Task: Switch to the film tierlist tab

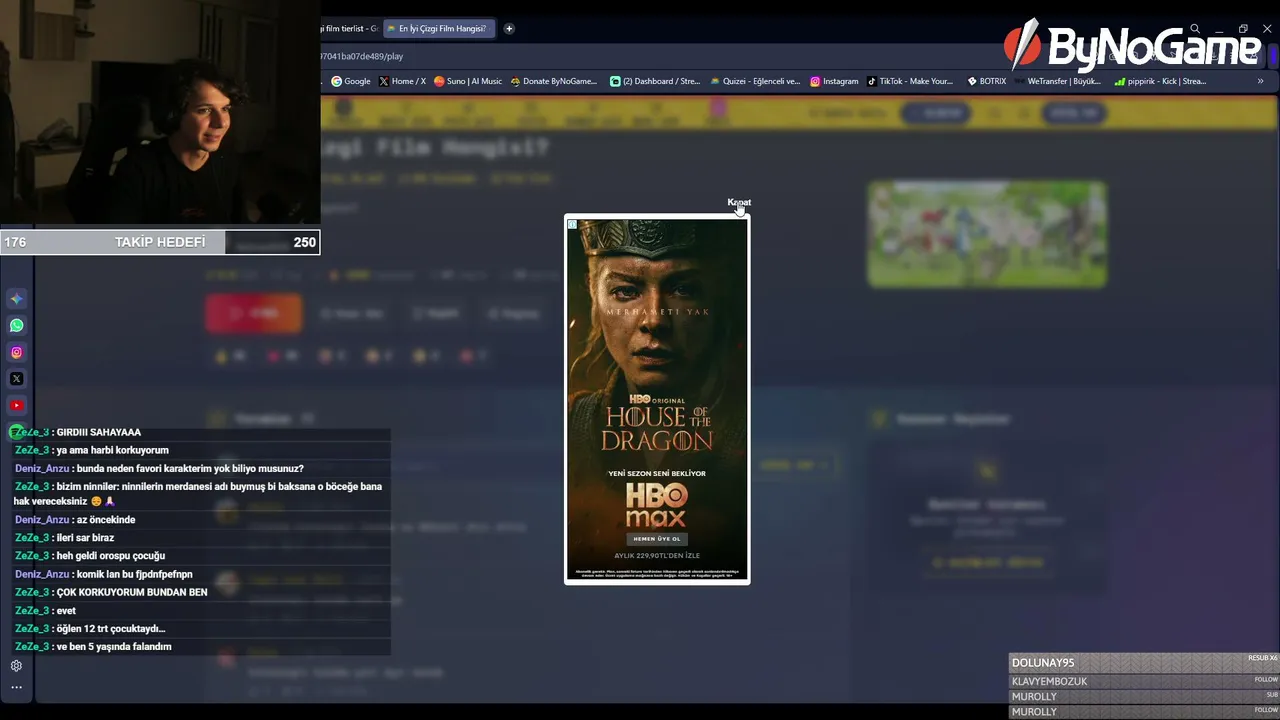Action: [x=350, y=29]
